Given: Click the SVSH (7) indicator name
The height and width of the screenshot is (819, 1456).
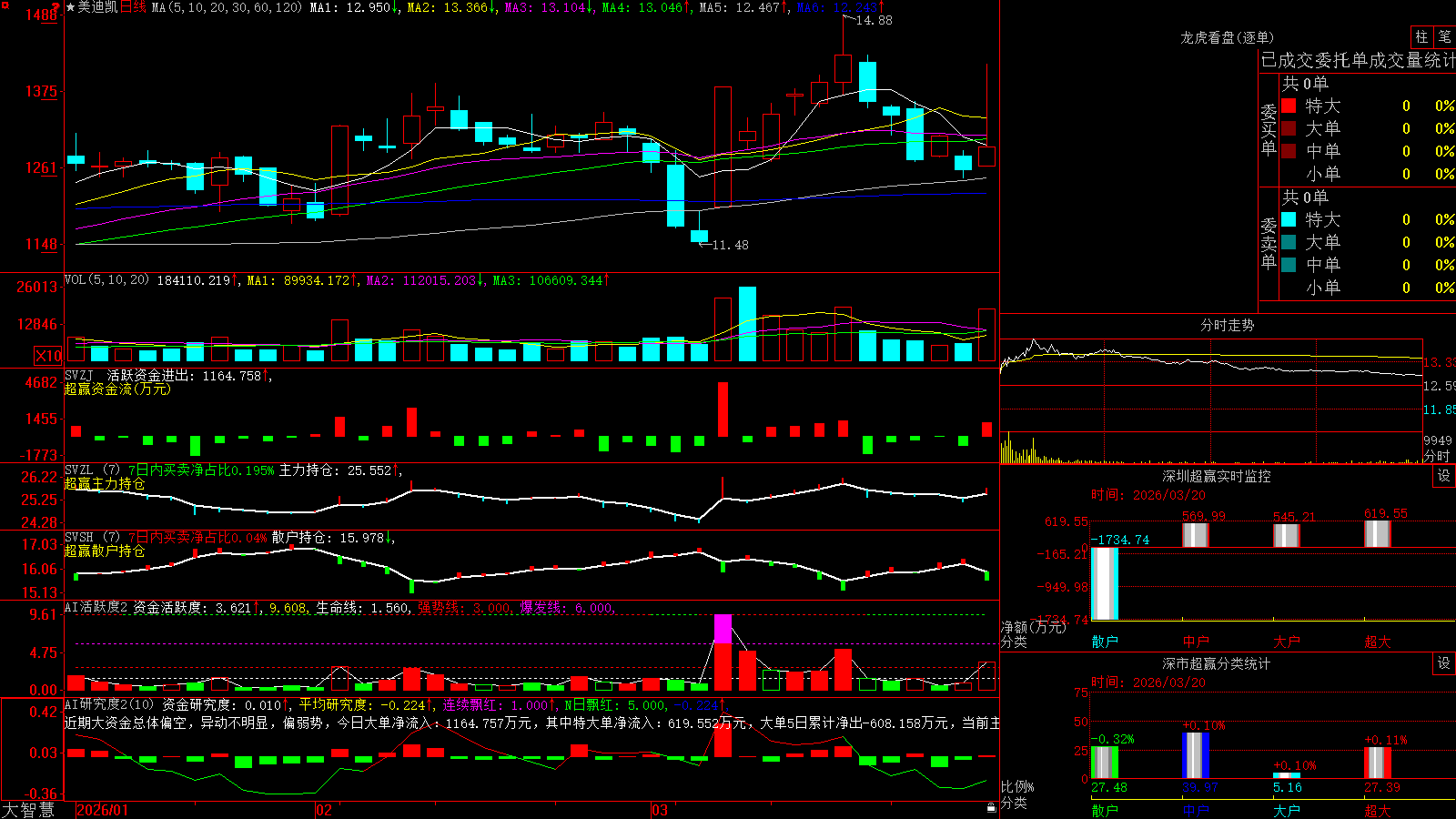Looking at the screenshot, I should coord(93,538).
